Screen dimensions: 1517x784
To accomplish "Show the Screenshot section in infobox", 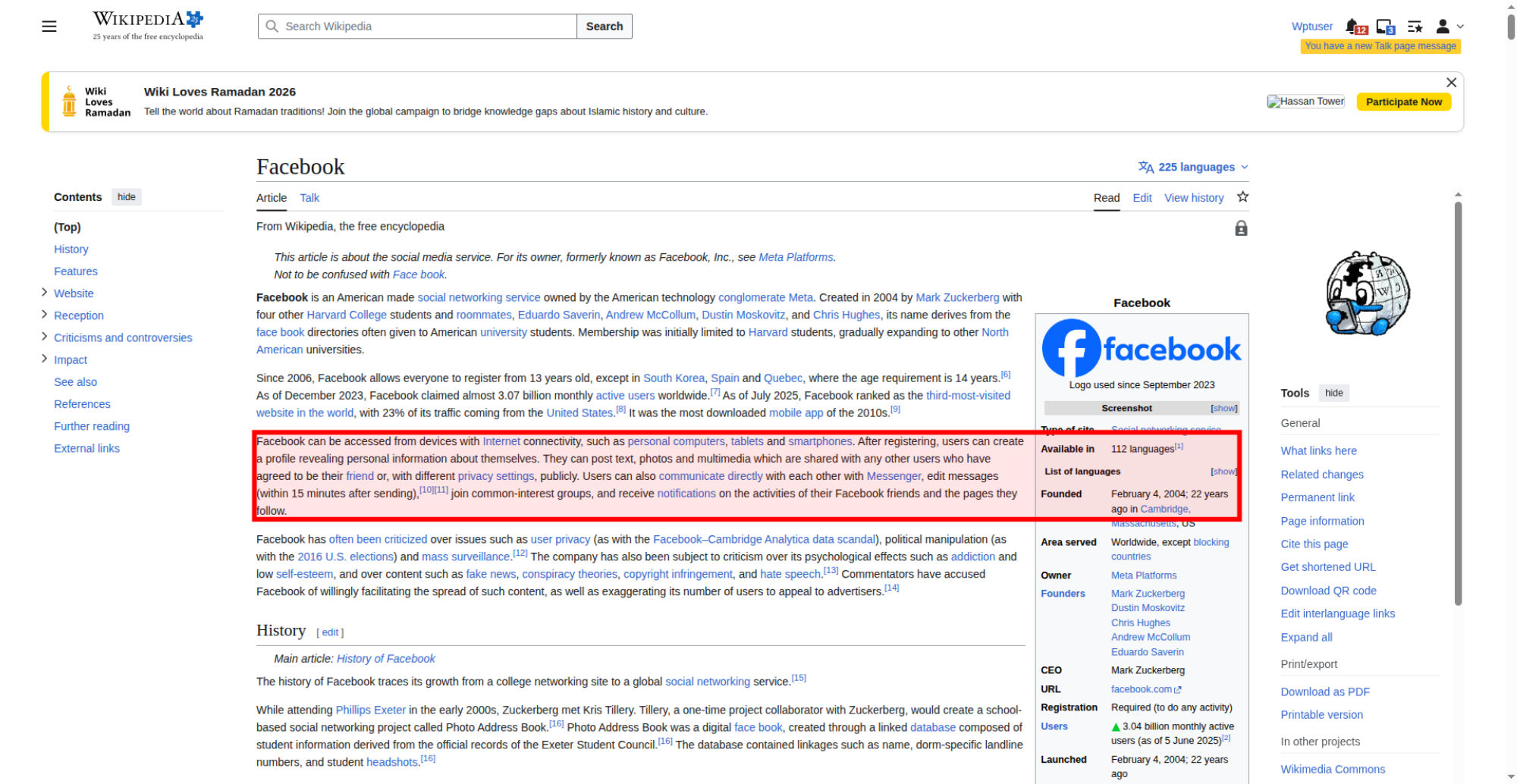I will [1223, 408].
